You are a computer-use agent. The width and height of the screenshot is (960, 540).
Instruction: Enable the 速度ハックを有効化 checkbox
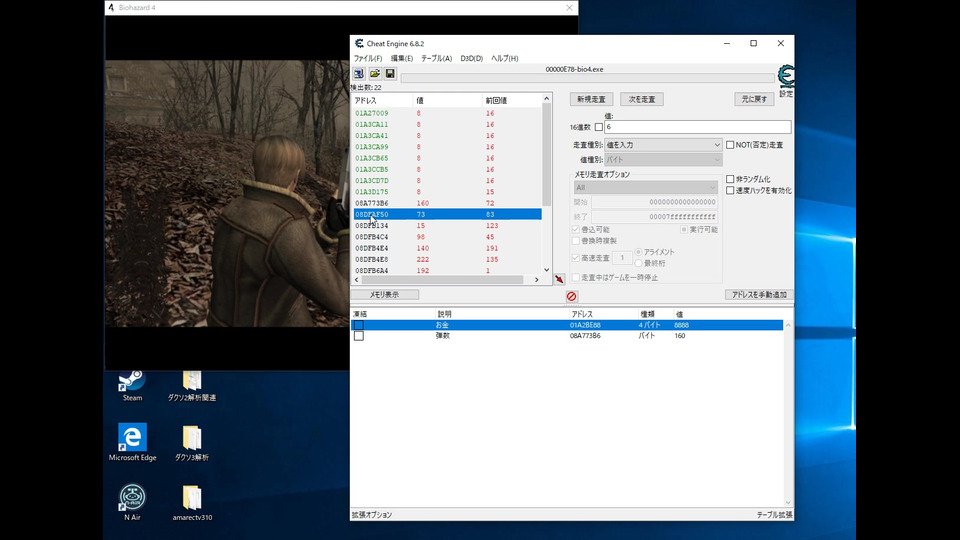731,190
